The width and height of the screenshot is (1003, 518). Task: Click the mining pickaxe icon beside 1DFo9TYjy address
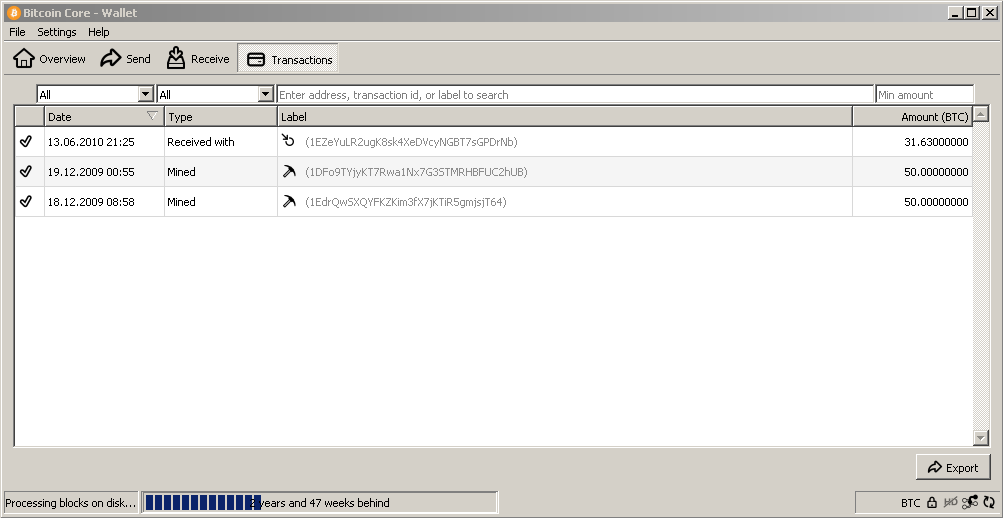tap(289, 171)
